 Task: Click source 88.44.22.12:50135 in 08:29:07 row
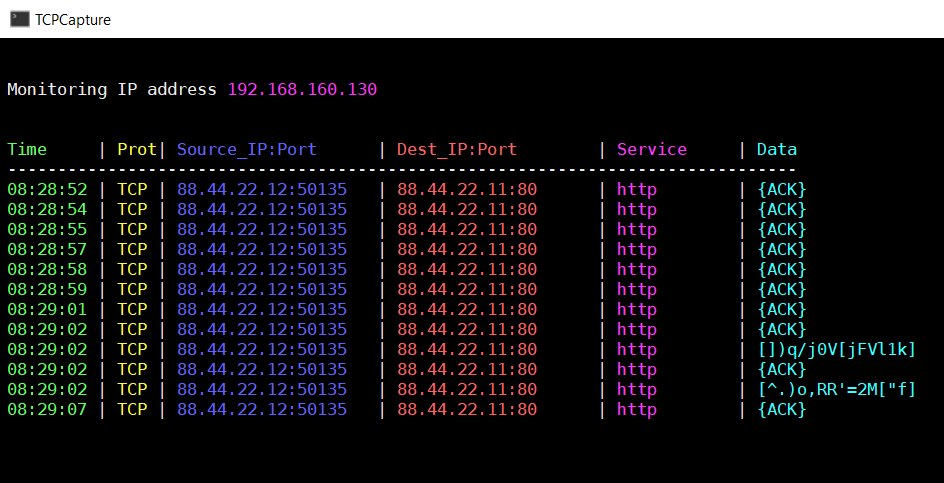(262, 410)
